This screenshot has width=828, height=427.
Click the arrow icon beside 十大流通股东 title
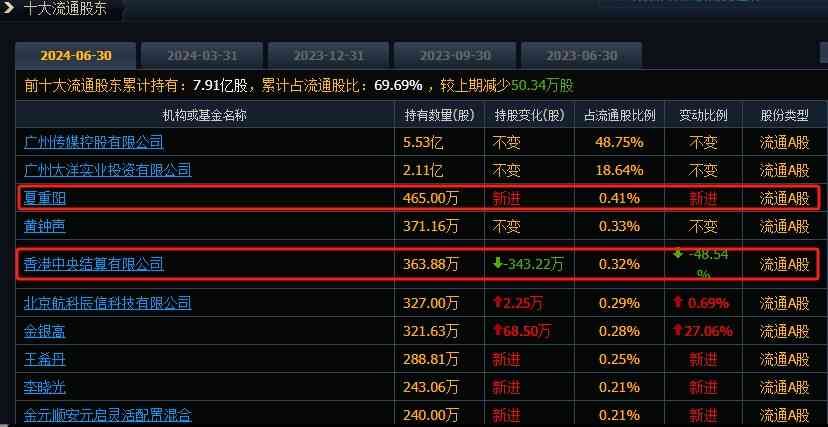tap(9, 10)
